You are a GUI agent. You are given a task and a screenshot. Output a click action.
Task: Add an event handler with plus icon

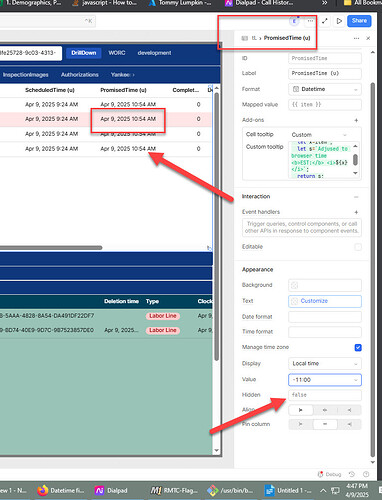tap(356, 212)
